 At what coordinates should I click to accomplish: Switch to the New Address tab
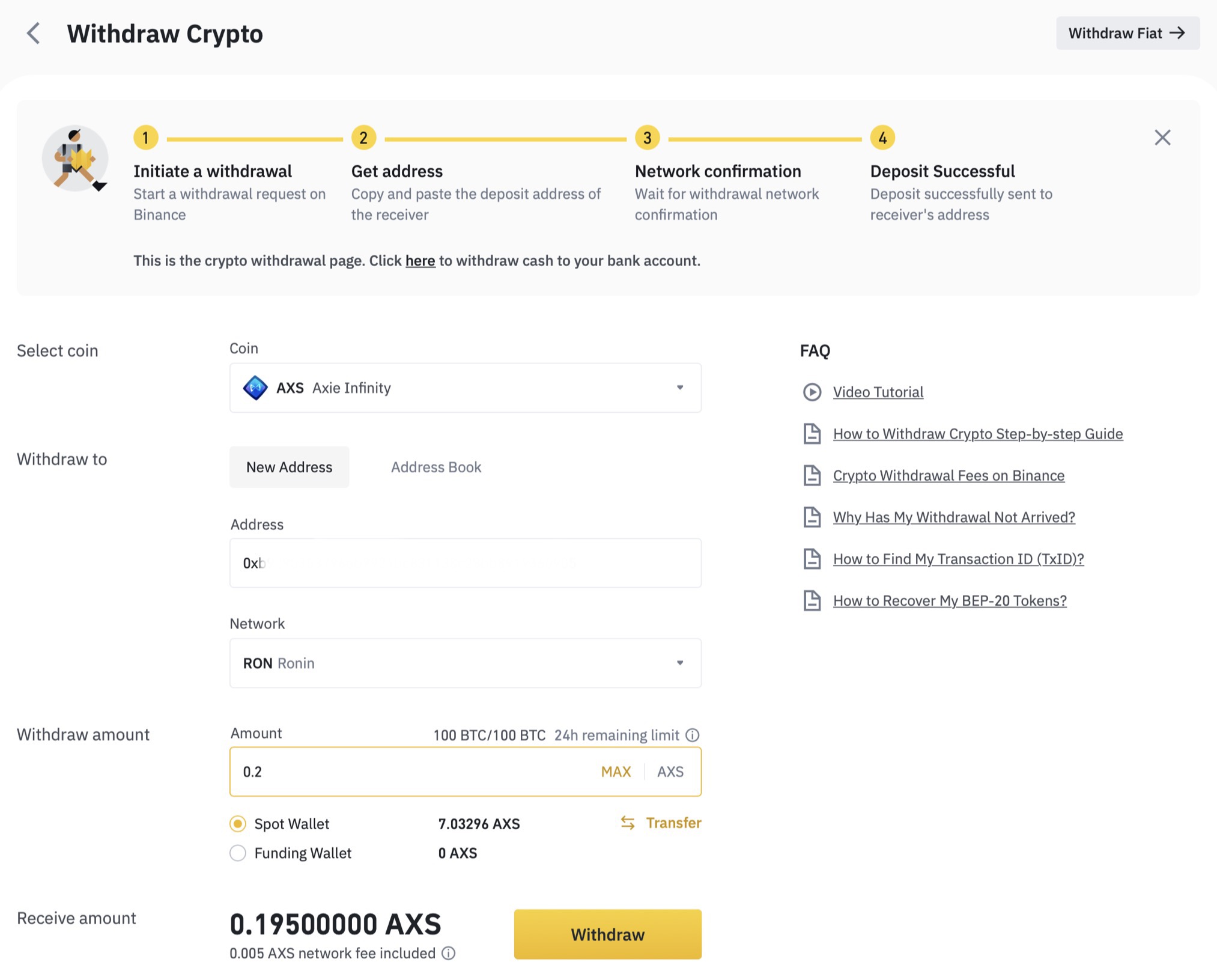[289, 467]
